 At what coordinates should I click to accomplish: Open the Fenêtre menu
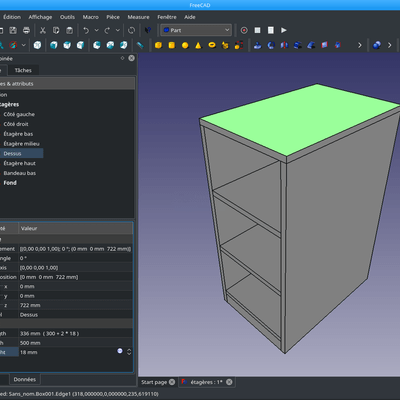tap(167, 17)
